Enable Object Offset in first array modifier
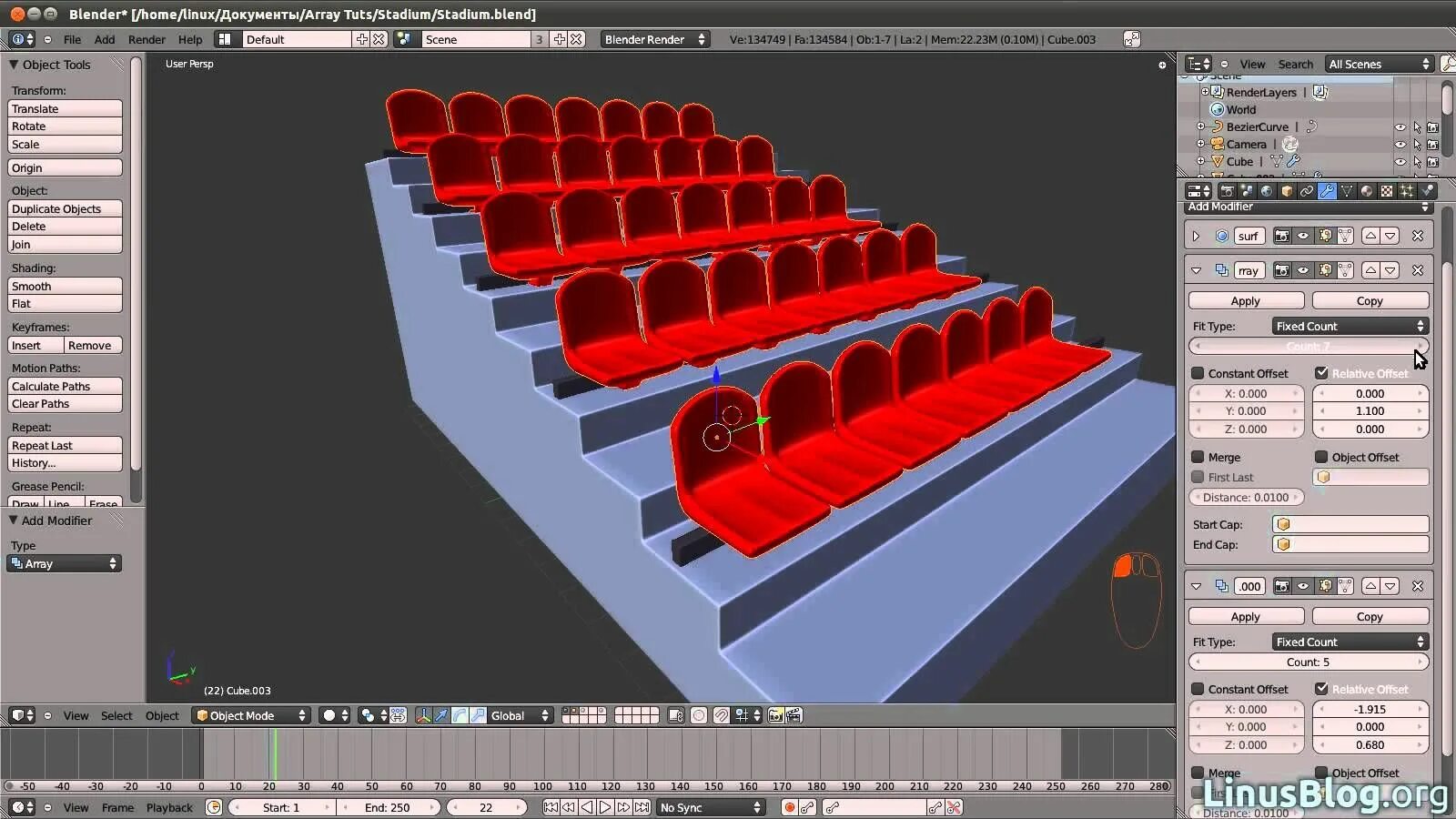This screenshot has height=819, width=1456. pyautogui.click(x=1321, y=457)
